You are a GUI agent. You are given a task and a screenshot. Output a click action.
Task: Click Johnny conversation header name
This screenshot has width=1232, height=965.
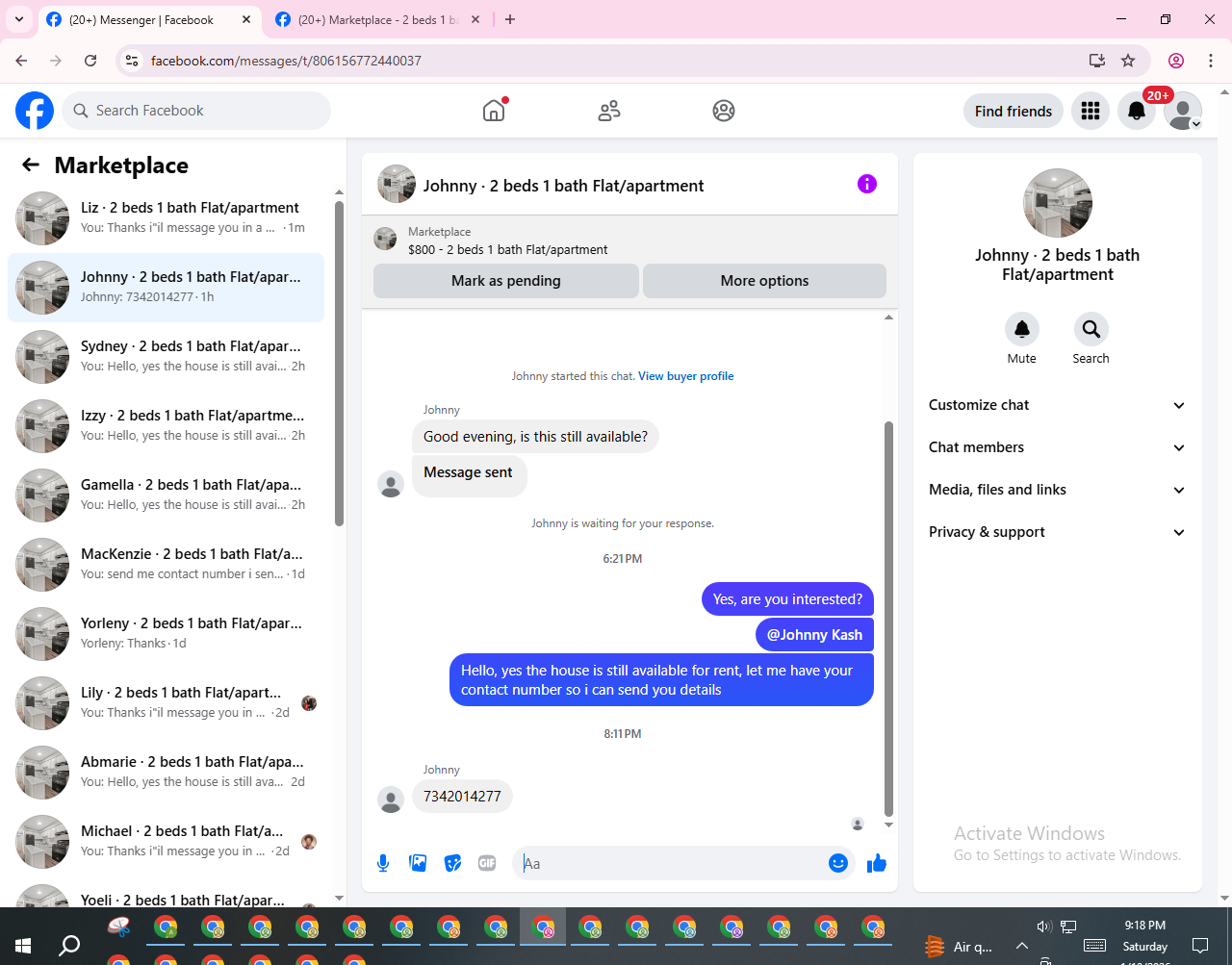click(x=563, y=186)
